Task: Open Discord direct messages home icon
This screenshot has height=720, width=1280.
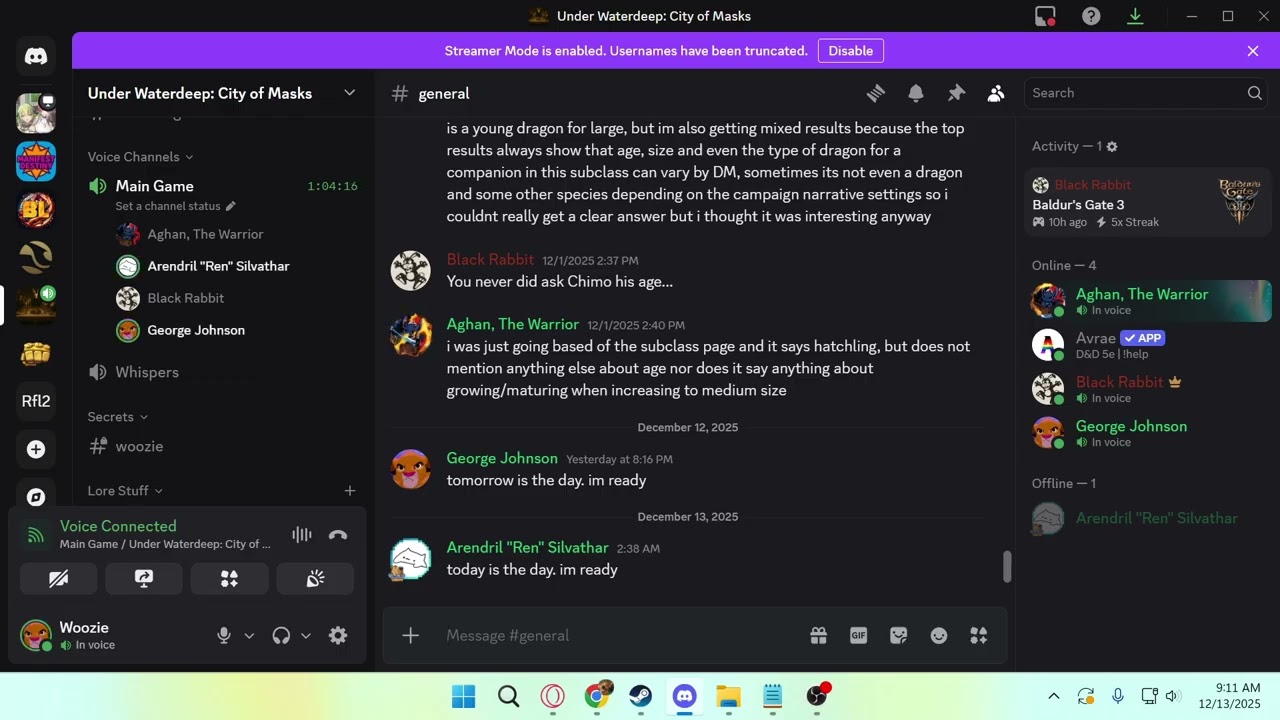Action: tap(36, 56)
